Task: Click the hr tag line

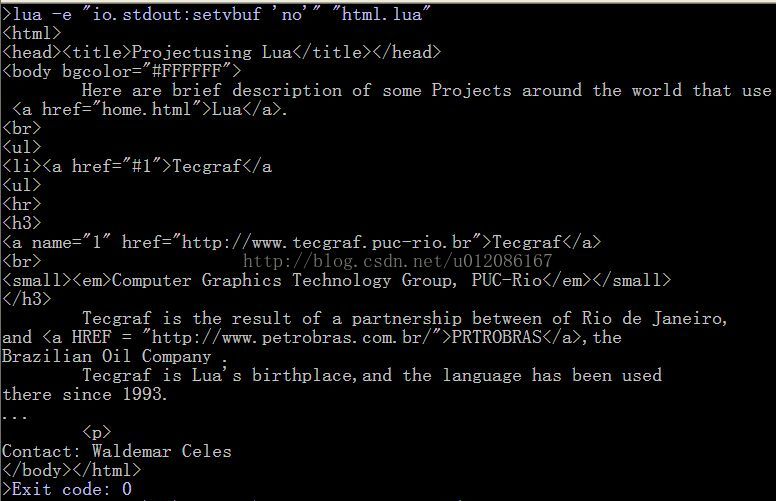Action: (x=22, y=204)
